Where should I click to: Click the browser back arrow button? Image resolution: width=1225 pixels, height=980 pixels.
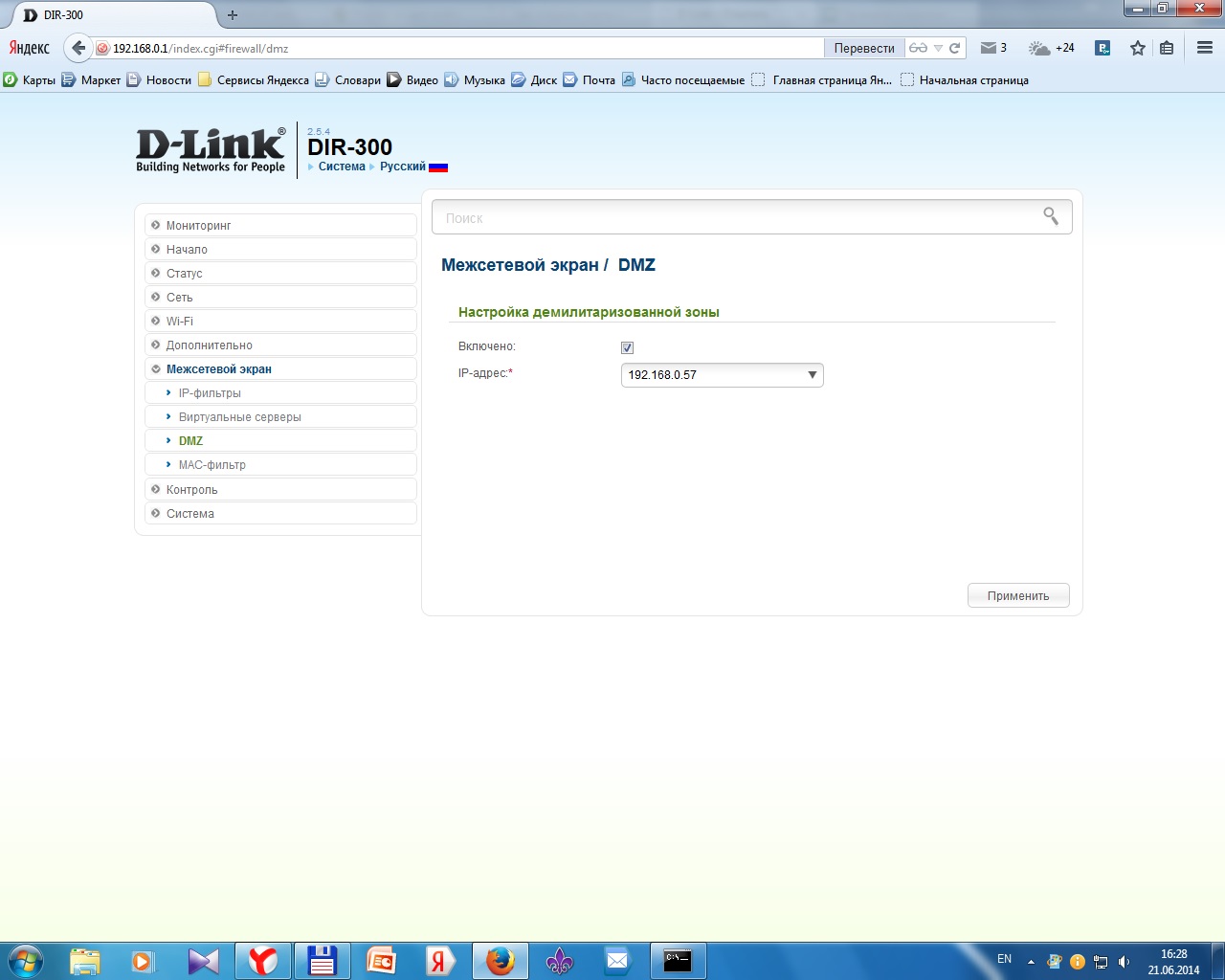tap(78, 48)
